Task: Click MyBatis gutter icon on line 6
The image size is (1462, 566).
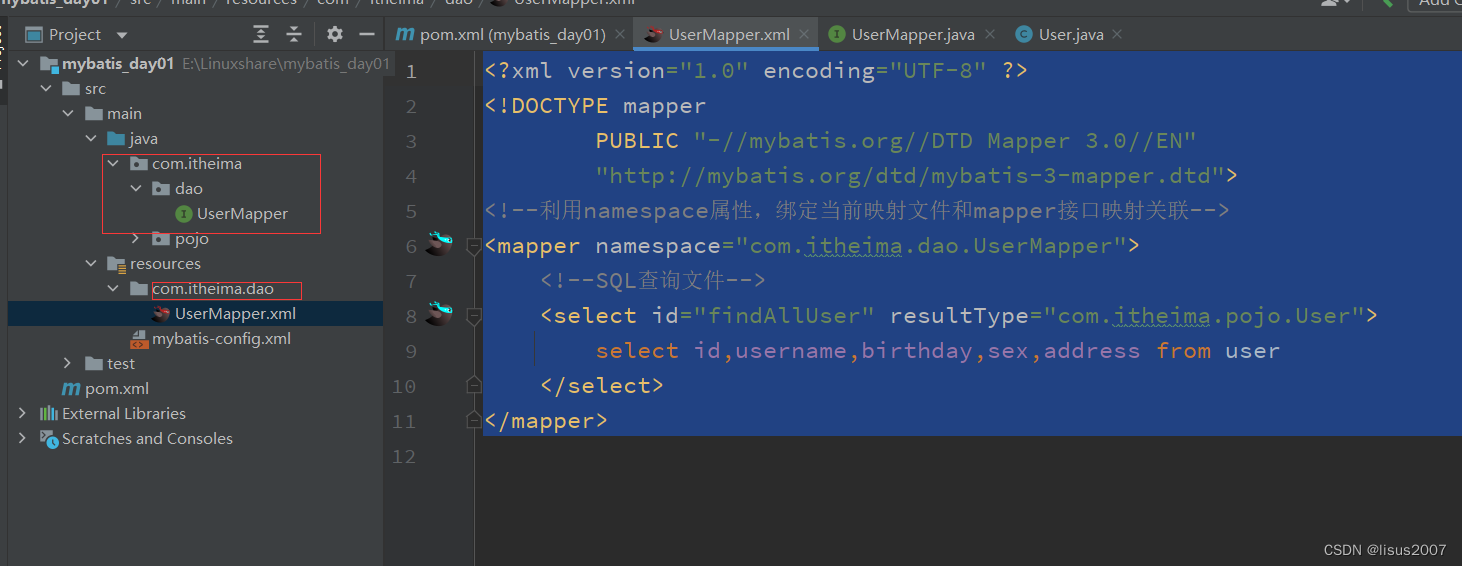Action: (x=438, y=244)
